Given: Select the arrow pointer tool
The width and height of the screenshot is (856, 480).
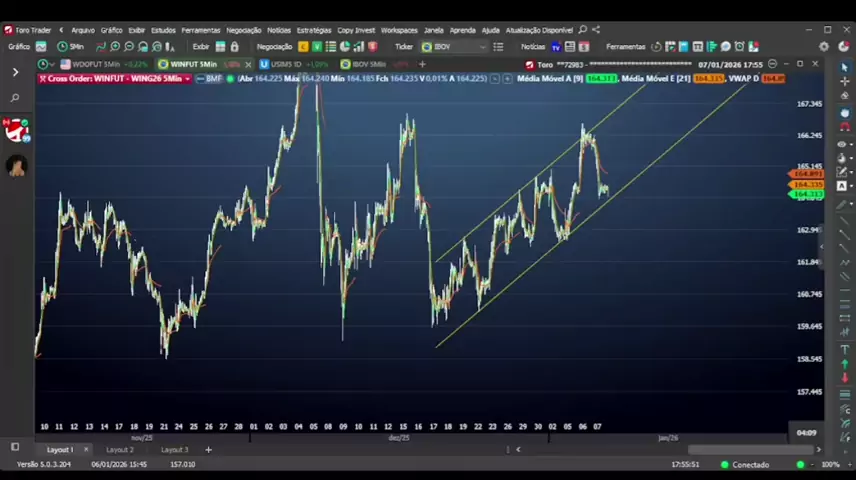Looking at the screenshot, I should click(x=845, y=66).
